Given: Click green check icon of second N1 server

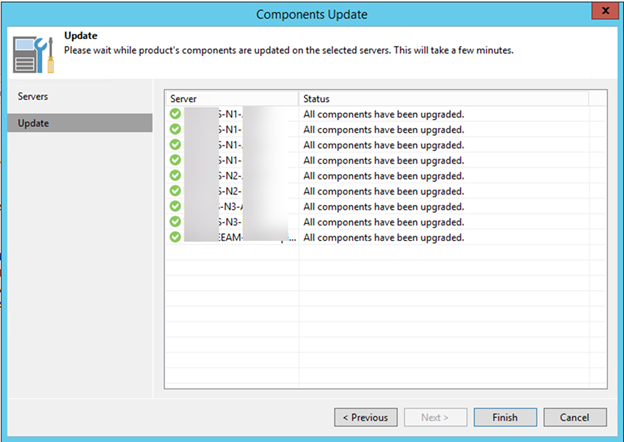Looking at the screenshot, I should (176, 130).
